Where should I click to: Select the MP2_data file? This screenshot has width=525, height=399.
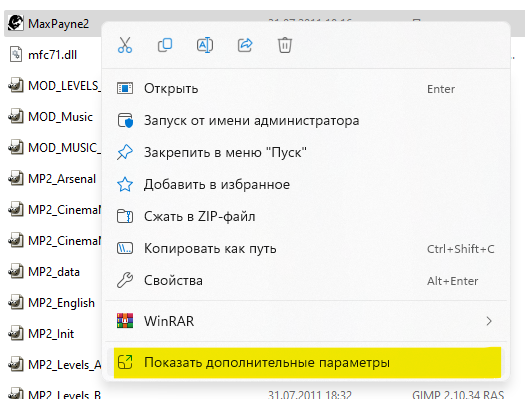click(x=54, y=272)
